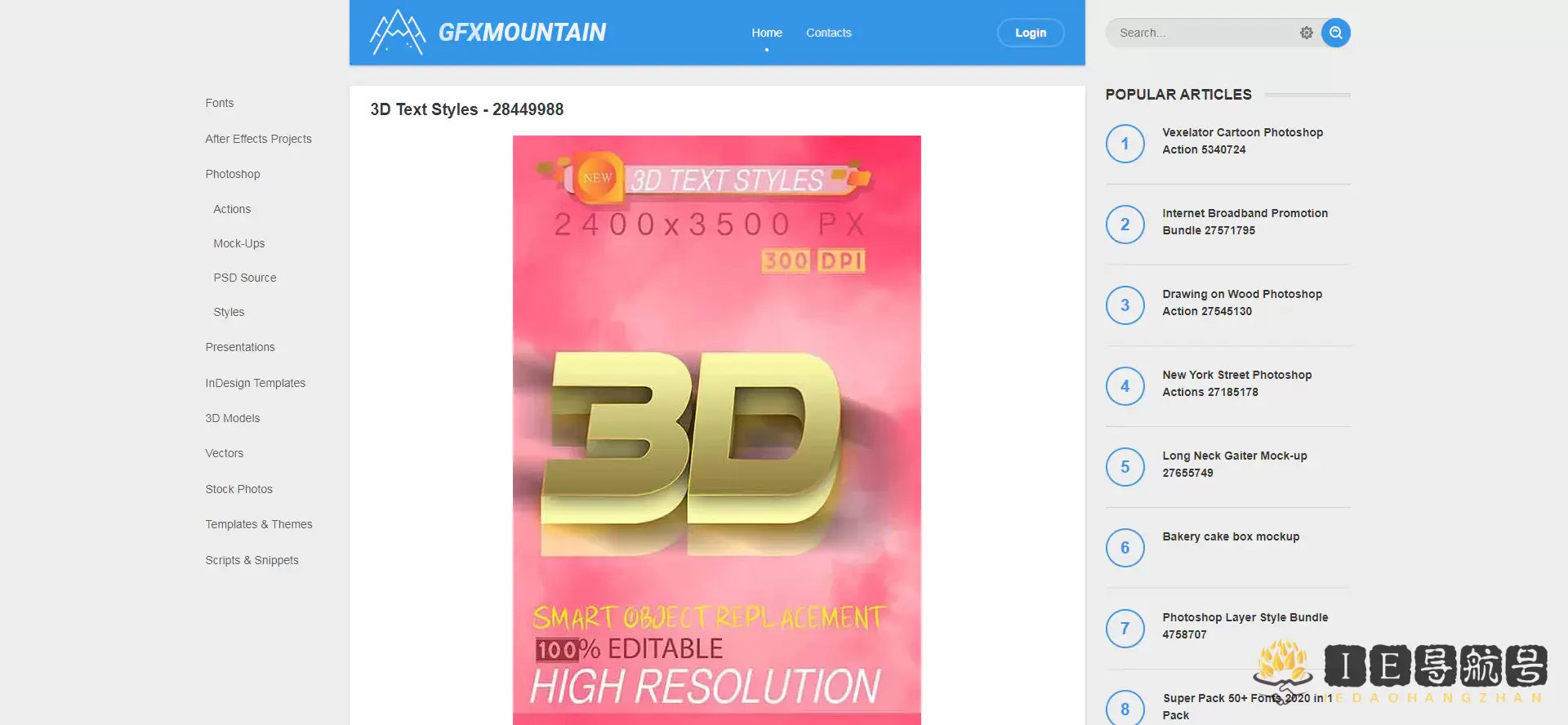1568x725 pixels.
Task: Open the Vectors category
Action: [x=225, y=453]
